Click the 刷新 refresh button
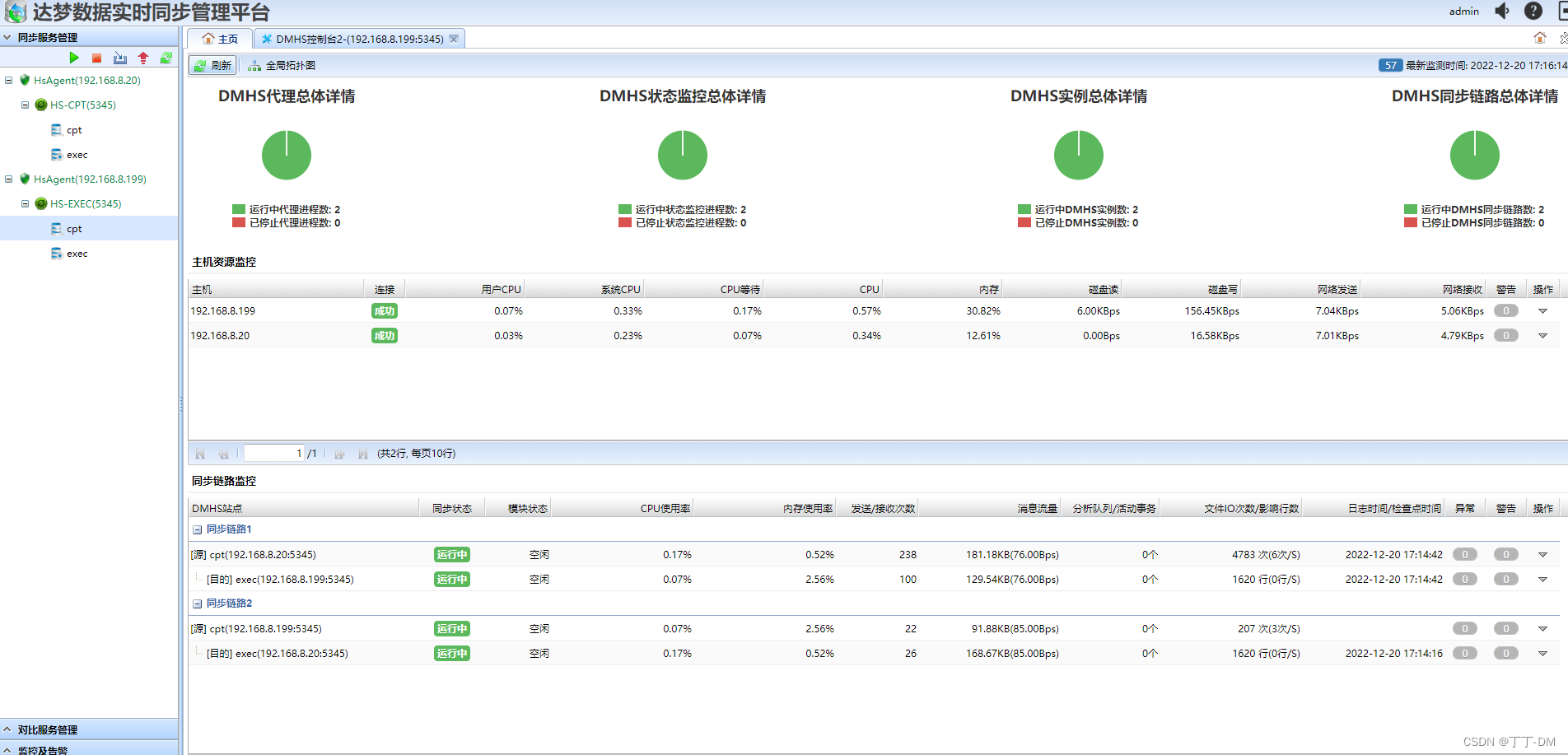This screenshot has width=1568, height=755. tap(212, 64)
